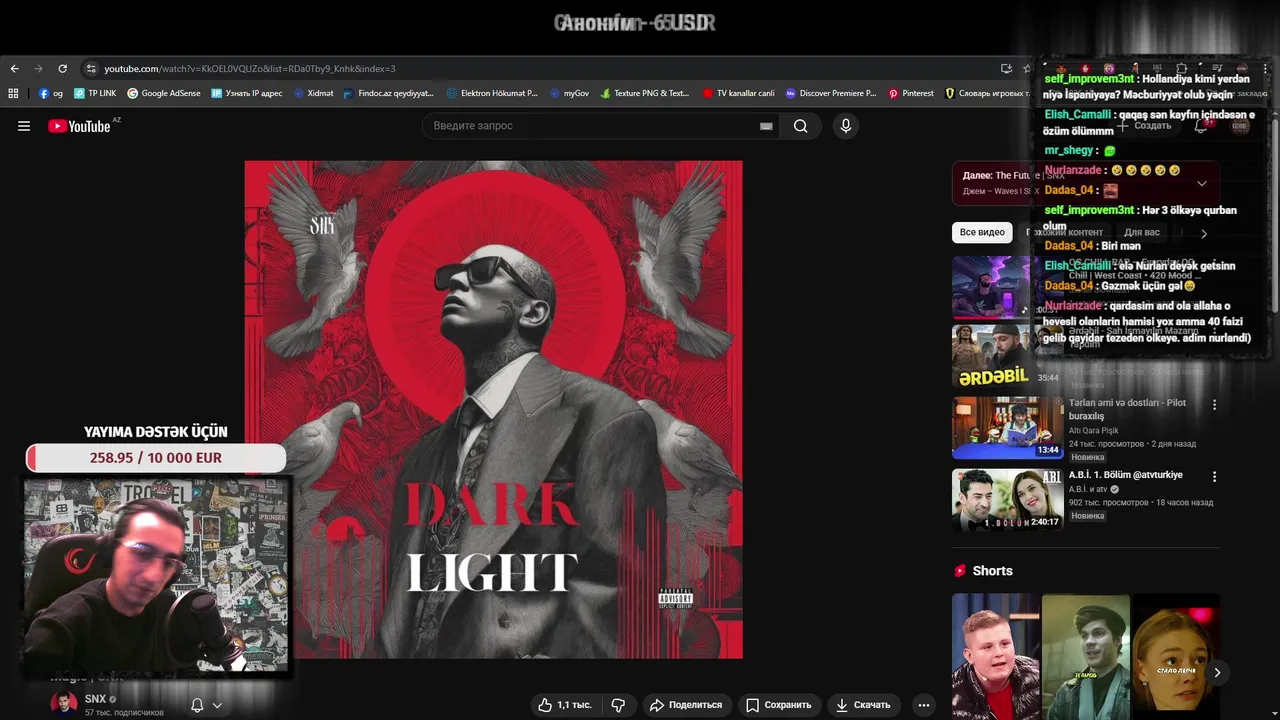This screenshot has width=1280, height=720.
Task: Dislike the video with thumbs-down
Action: pyautogui.click(x=618, y=705)
